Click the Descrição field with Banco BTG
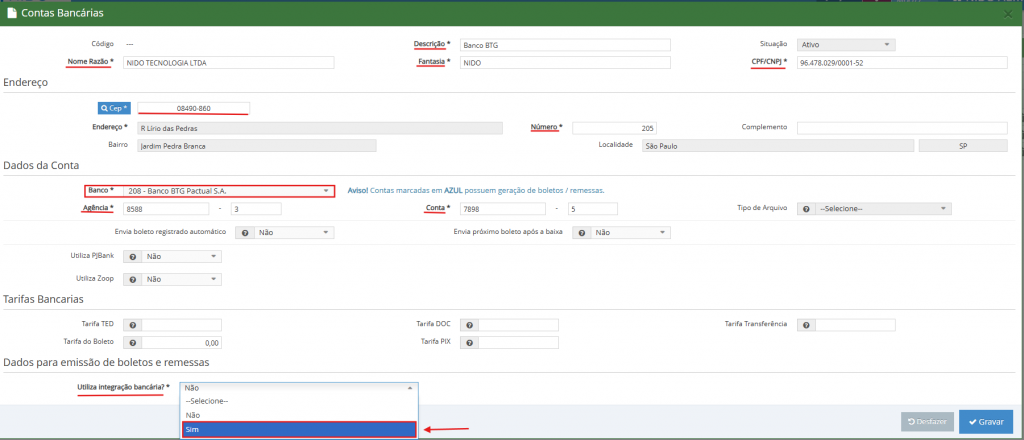 [565, 45]
